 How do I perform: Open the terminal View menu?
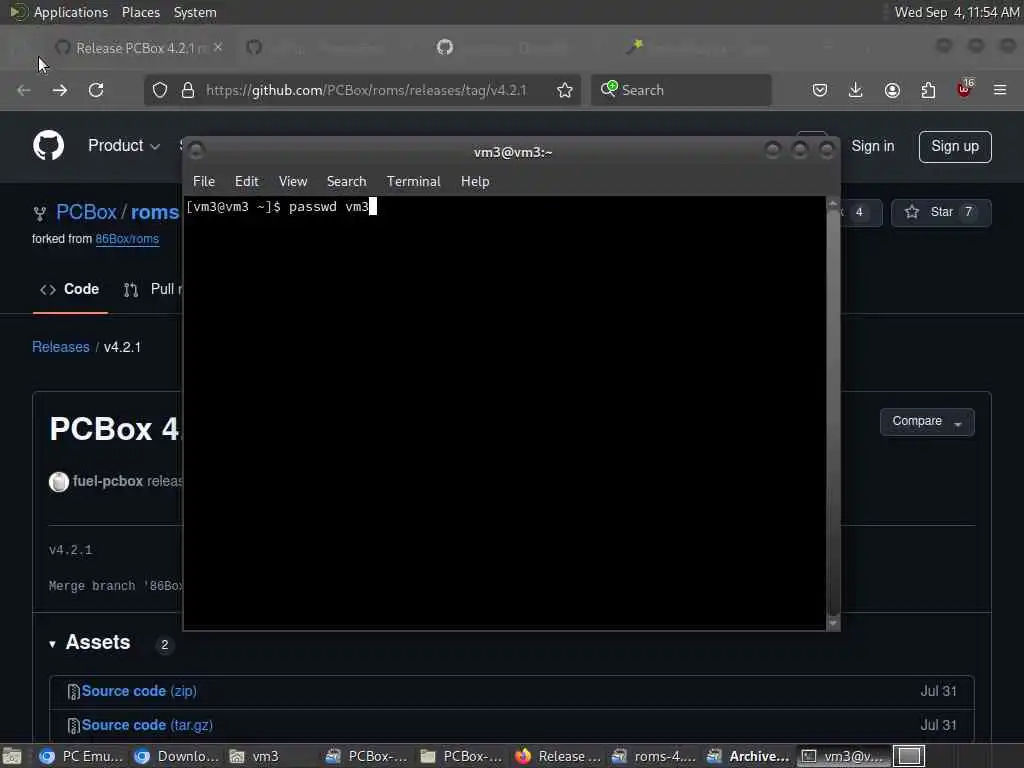click(293, 182)
